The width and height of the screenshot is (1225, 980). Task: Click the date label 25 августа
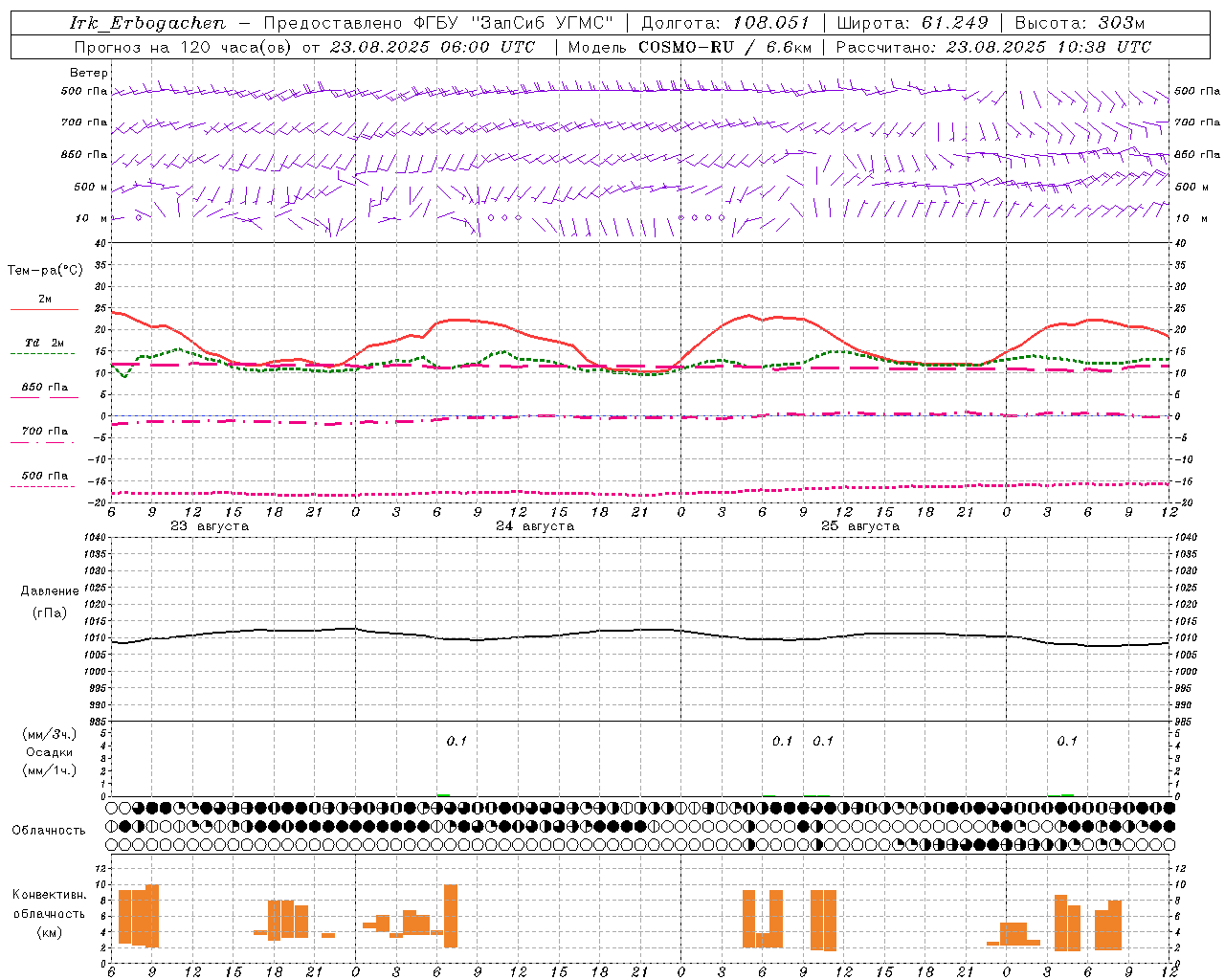click(x=860, y=526)
